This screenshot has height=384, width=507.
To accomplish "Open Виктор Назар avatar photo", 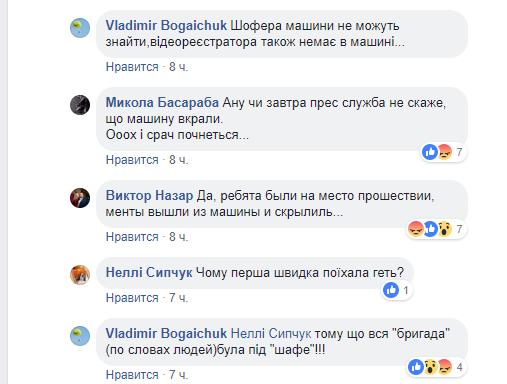I will [80, 198].
